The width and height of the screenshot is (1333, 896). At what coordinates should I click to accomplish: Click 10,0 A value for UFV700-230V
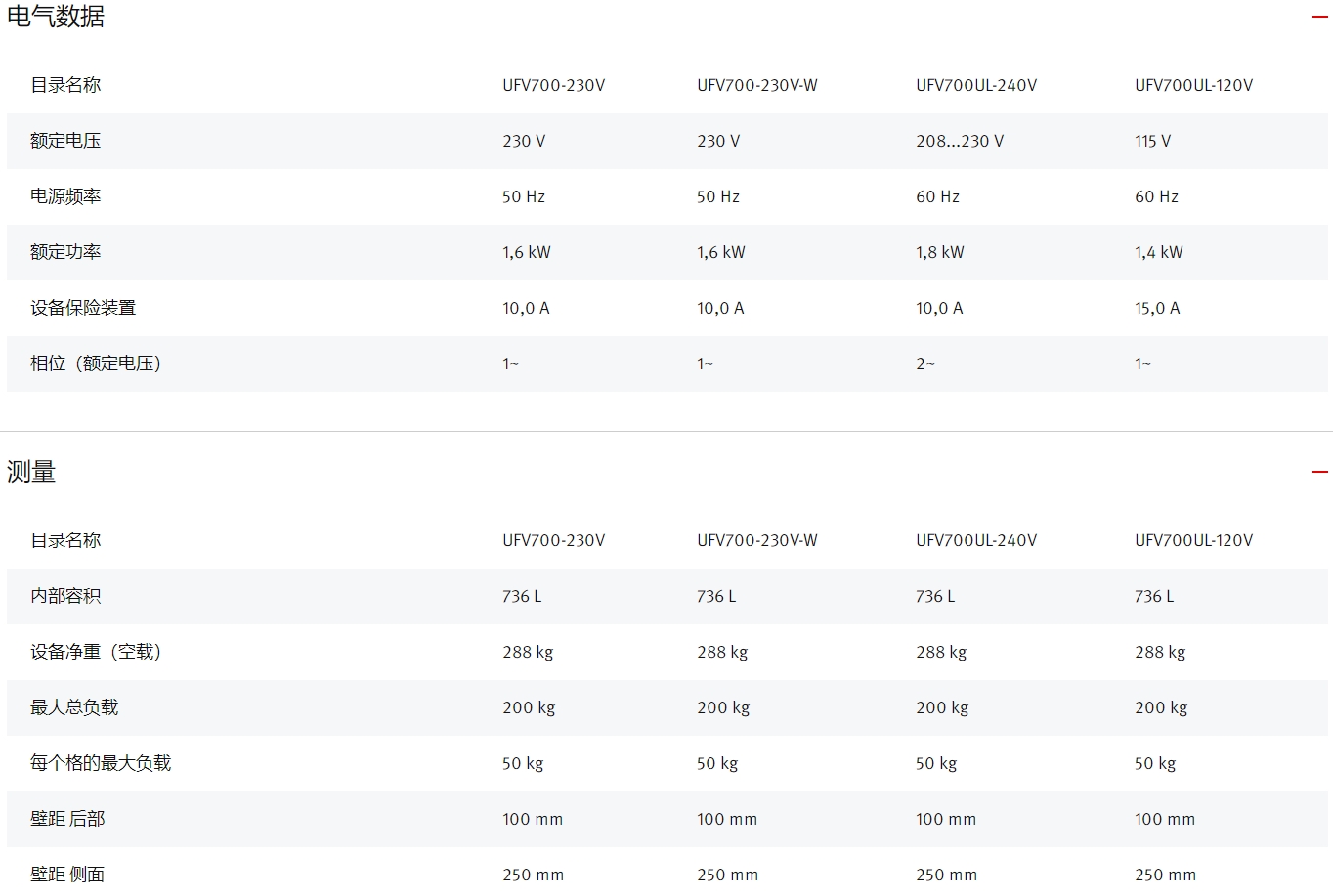pos(526,308)
